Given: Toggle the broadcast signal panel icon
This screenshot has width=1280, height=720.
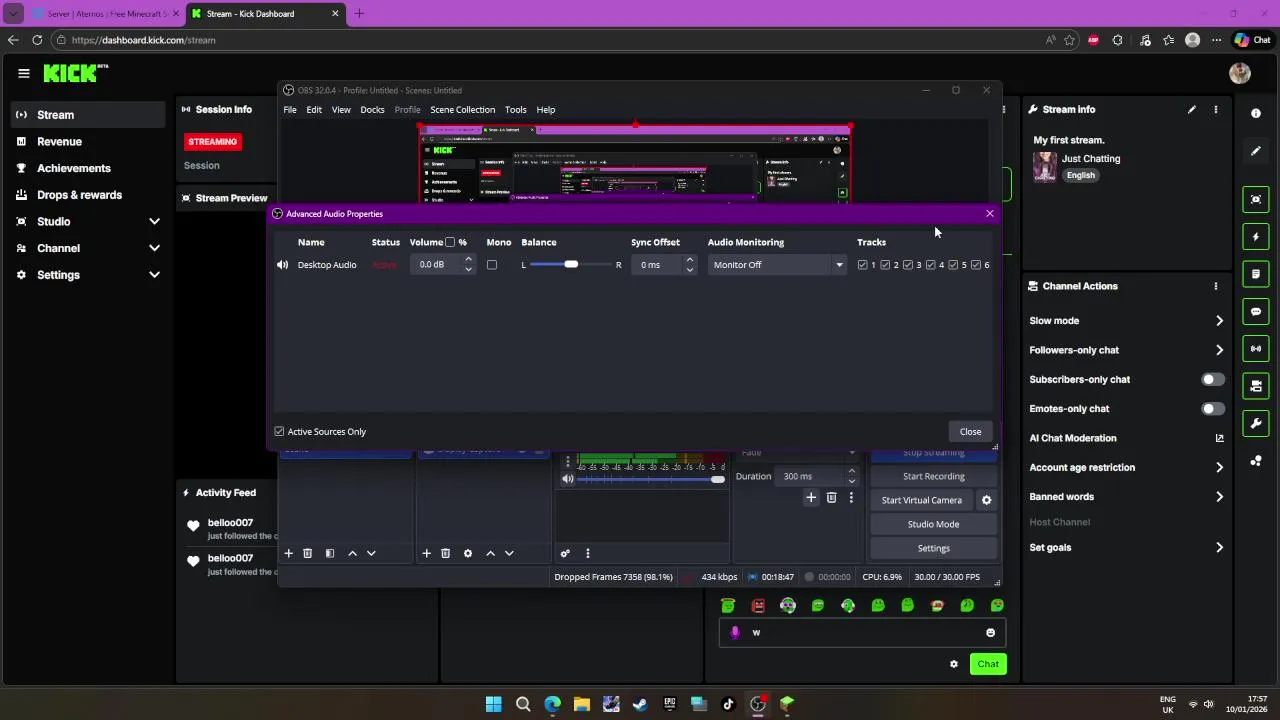Looking at the screenshot, I should pos(1256,349).
